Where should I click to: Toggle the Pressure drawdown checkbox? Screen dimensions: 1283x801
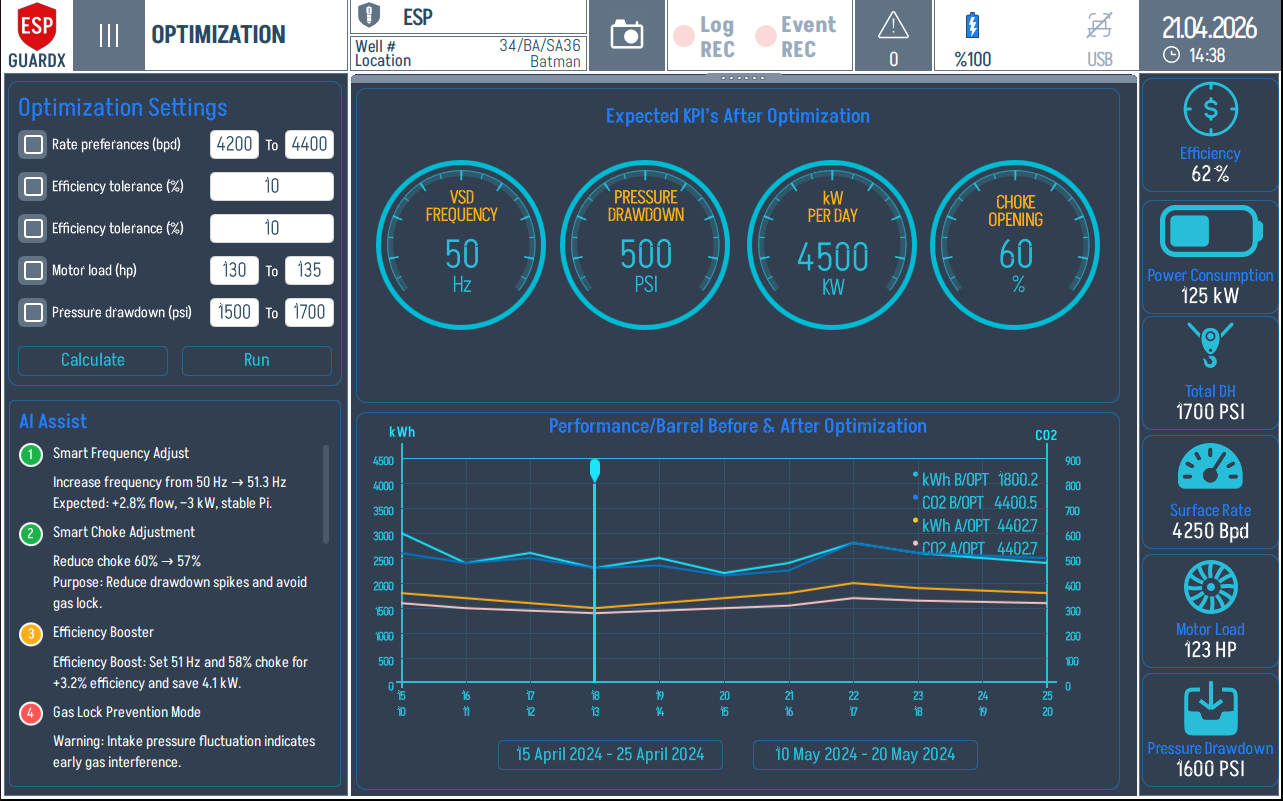[x=33, y=312]
